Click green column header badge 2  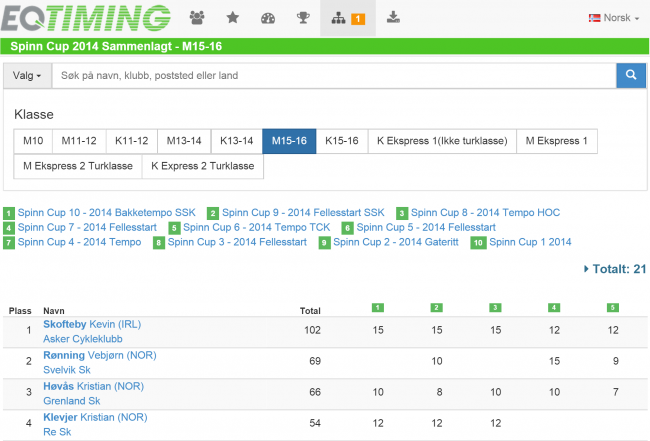click(437, 308)
